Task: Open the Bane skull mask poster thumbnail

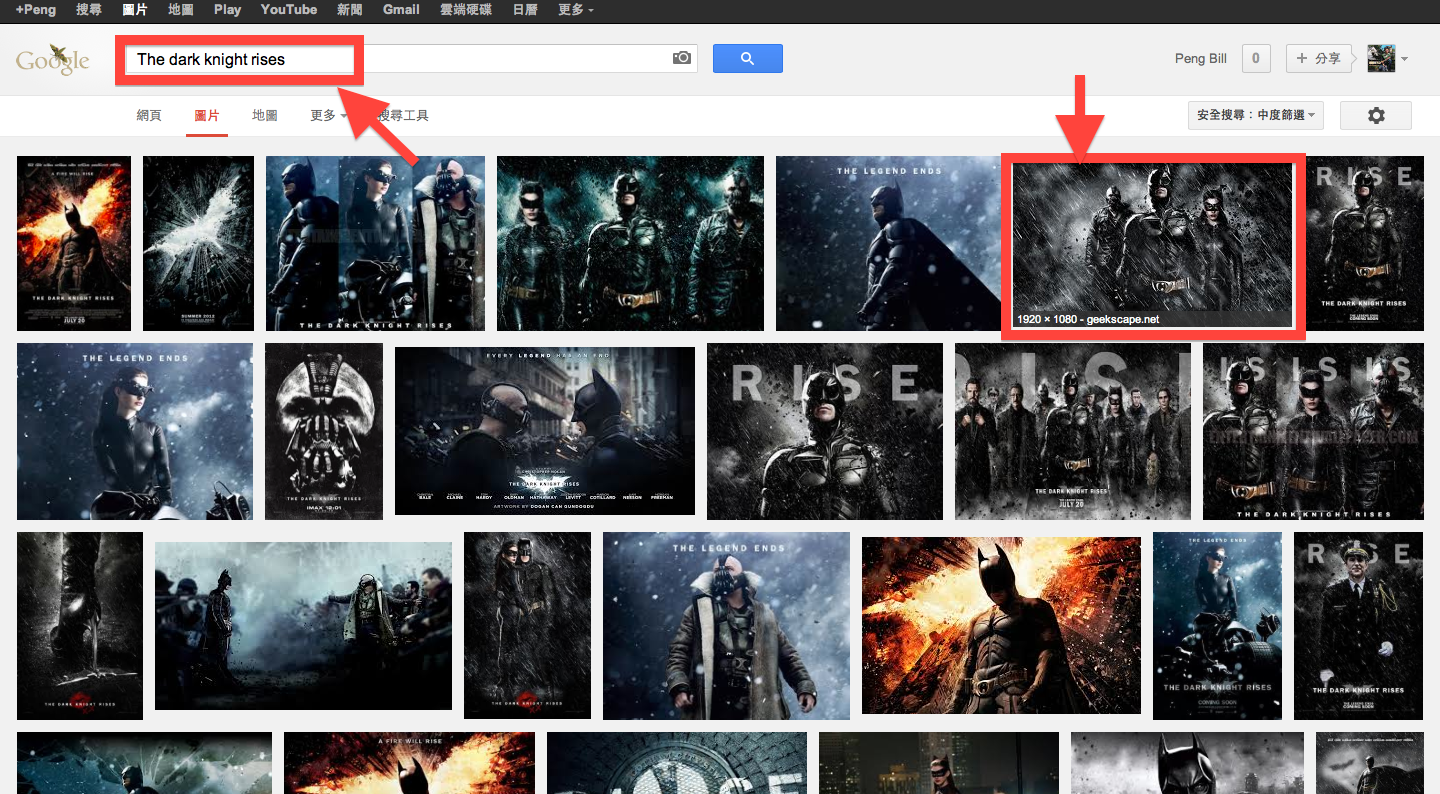Action: point(324,431)
